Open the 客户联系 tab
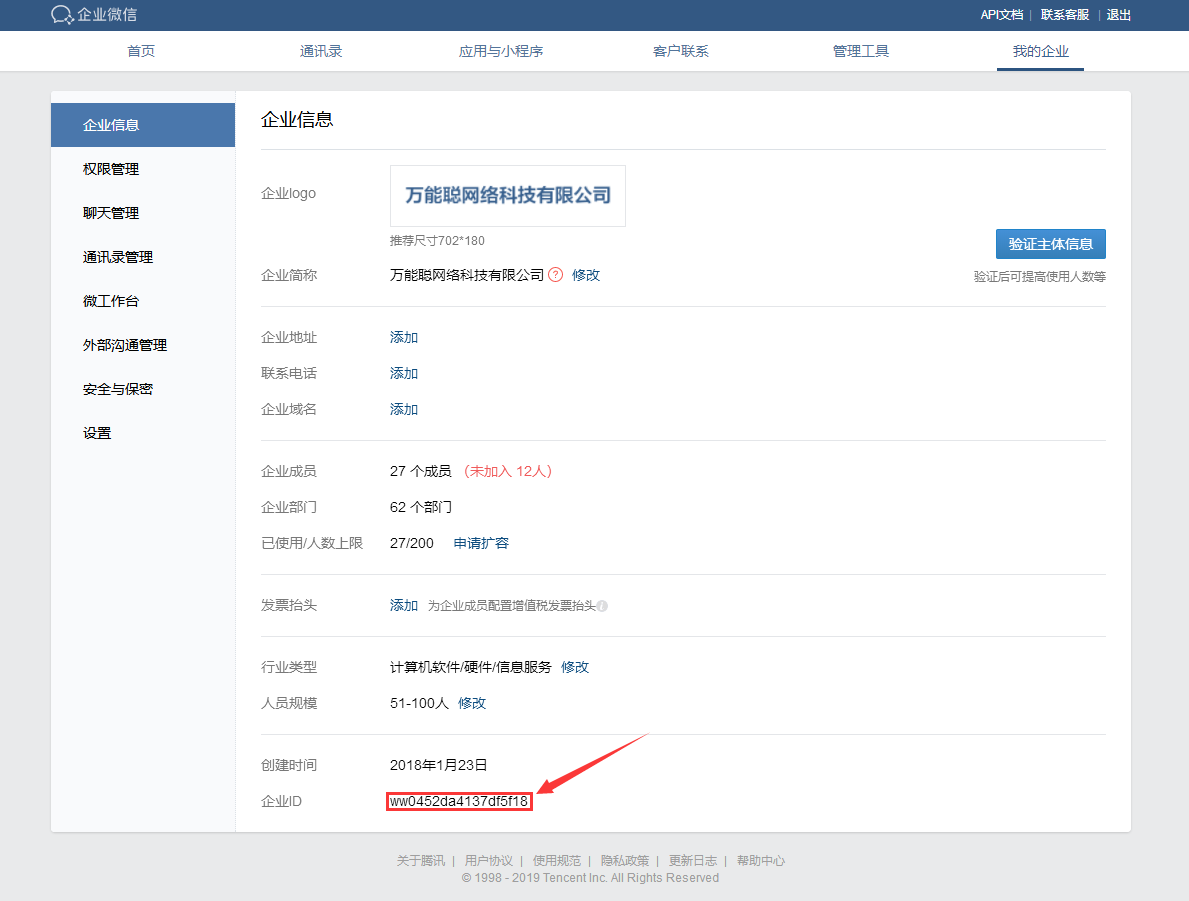Viewport: 1189px width, 901px height. pyautogui.click(x=680, y=50)
